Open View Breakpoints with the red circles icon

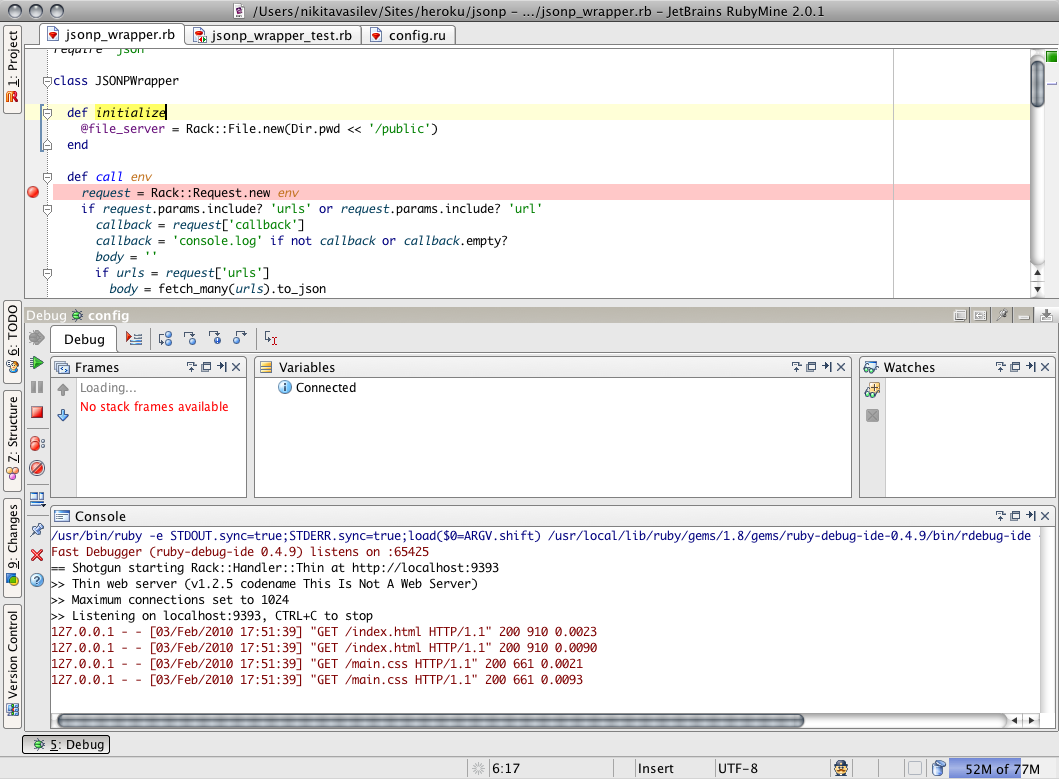37,443
